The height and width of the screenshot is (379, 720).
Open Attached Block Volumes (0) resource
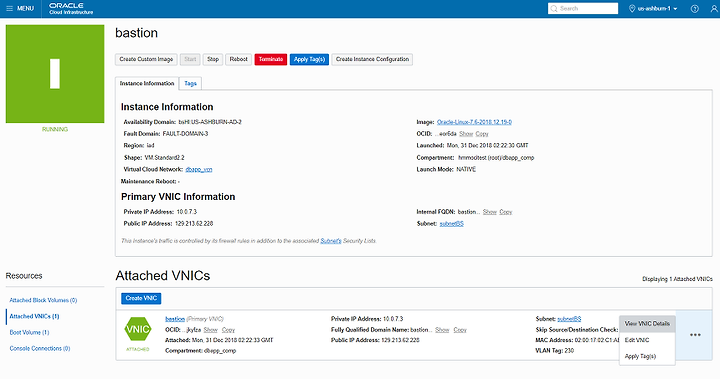tap(43, 300)
